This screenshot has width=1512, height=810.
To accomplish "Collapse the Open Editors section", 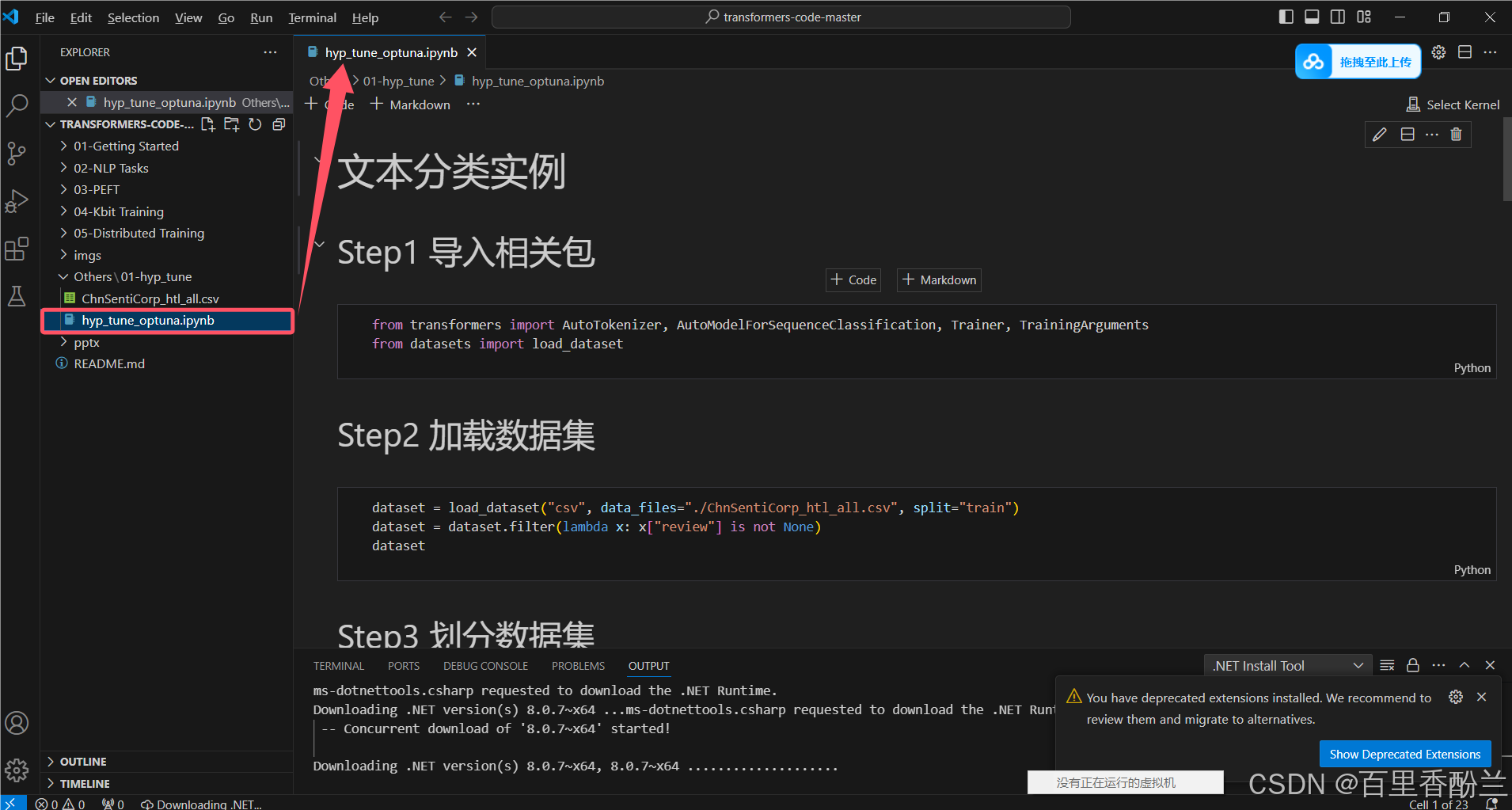I will [51, 81].
